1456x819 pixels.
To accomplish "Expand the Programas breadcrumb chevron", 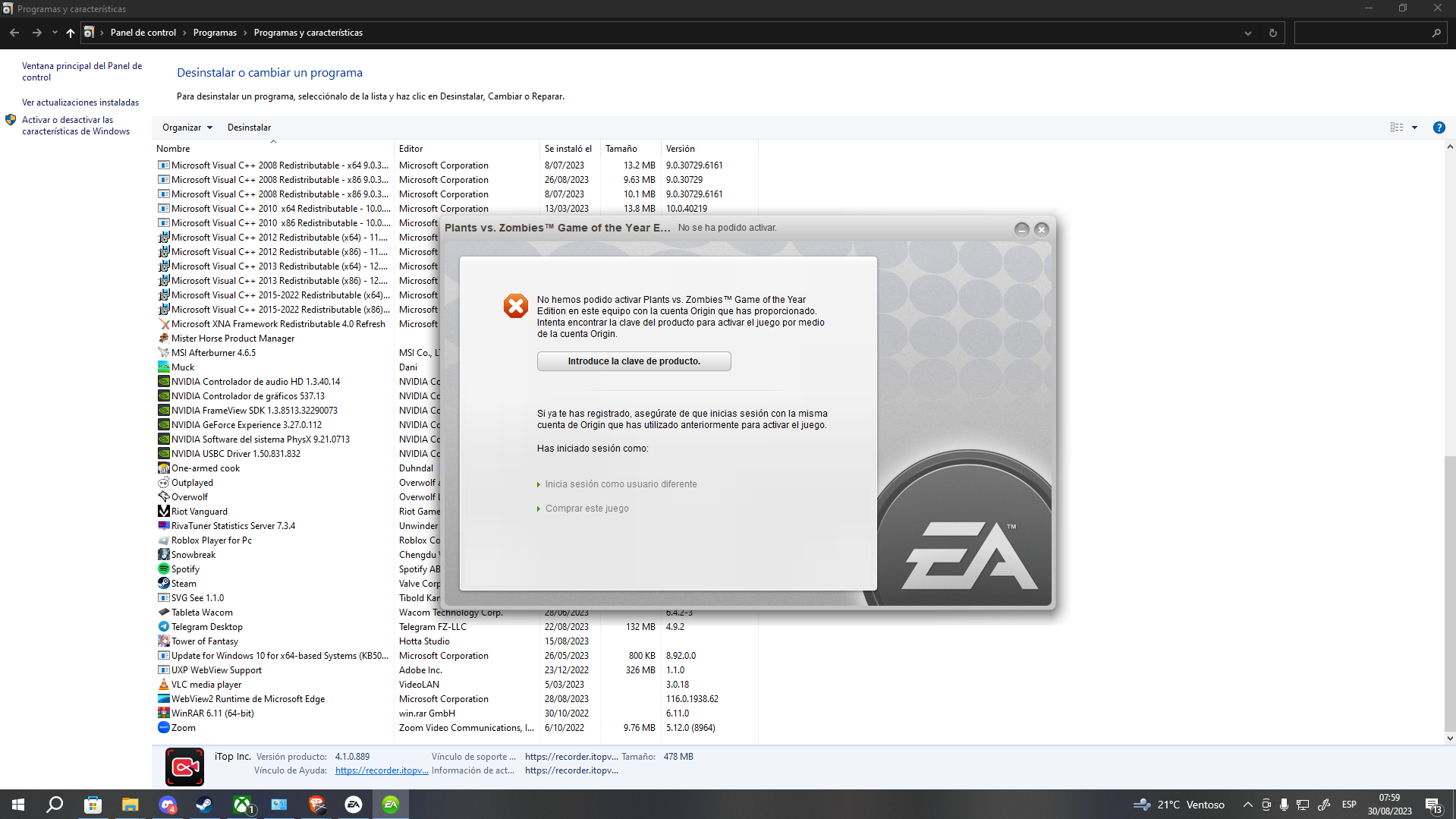I will pyautogui.click(x=244, y=33).
